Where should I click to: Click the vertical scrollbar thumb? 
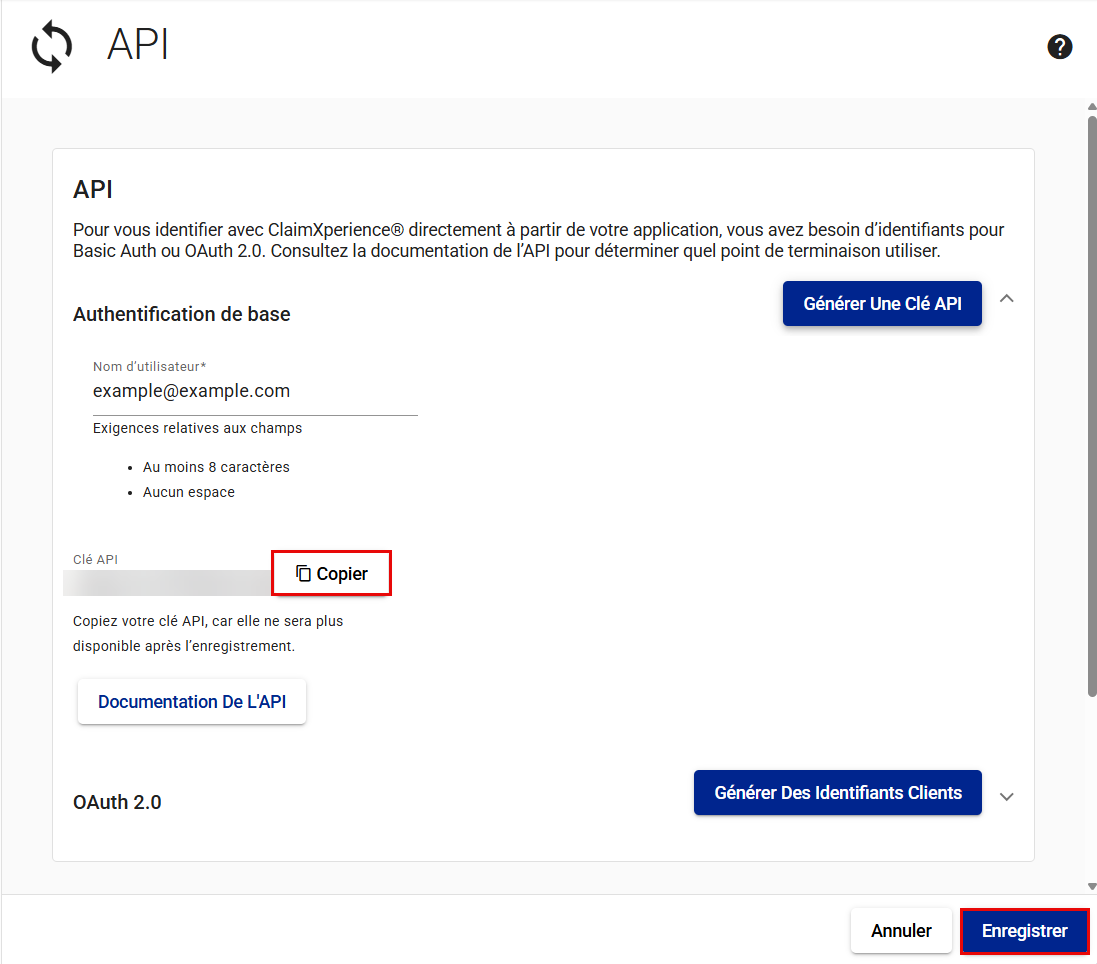tap(1091, 400)
